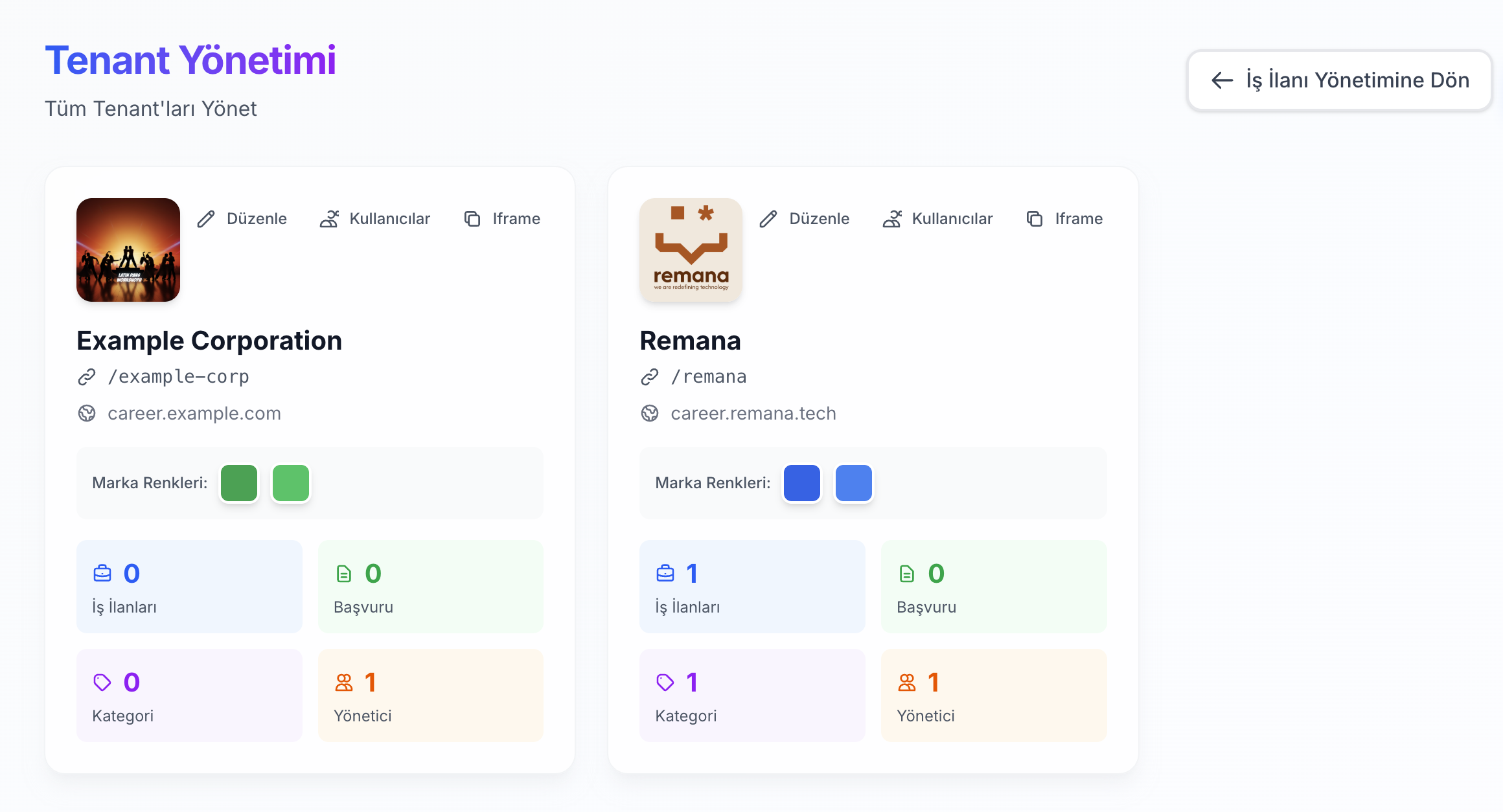The height and width of the screenshot is (812, 1503).
Task: Click the copy Iframe icon for Example Corporation
Action: tap(472, 219)
